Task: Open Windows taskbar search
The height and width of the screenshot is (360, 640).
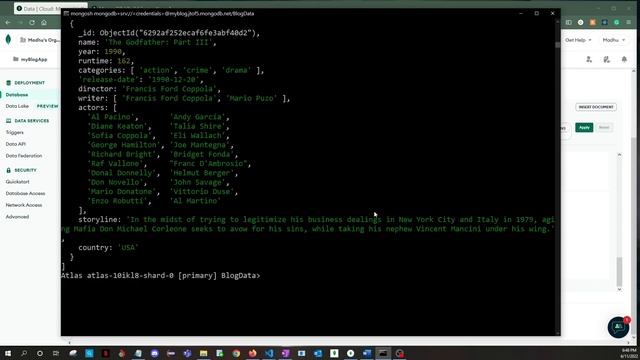Action: pyautogui.click(x=24, y=353)
